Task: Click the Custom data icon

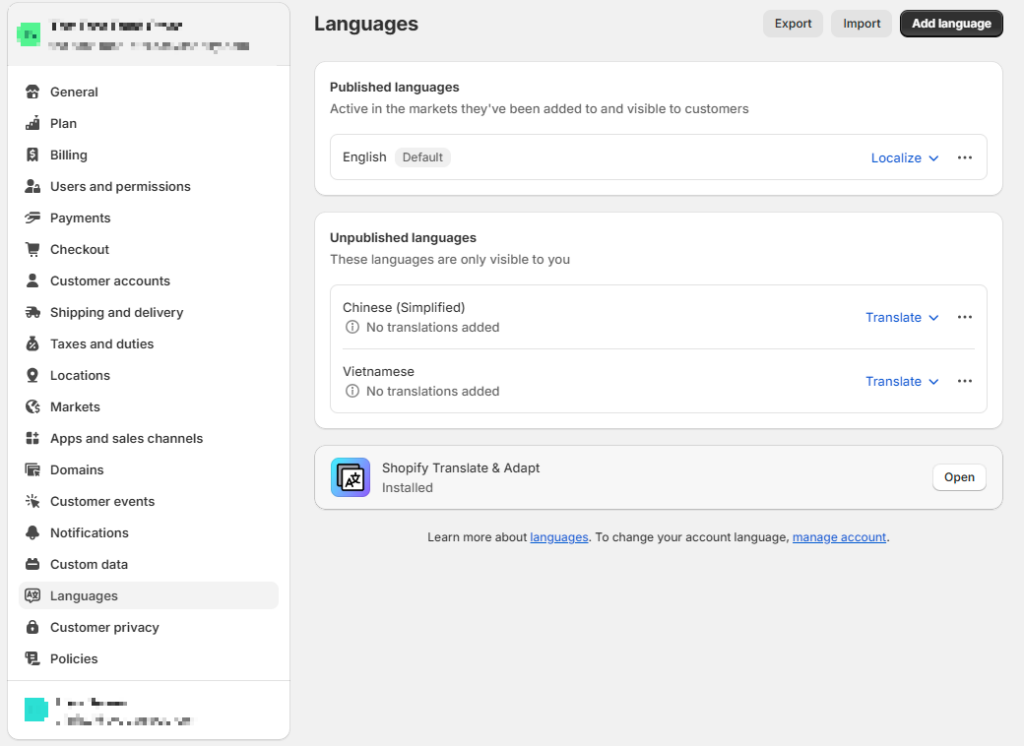Action: pos(32,564)
